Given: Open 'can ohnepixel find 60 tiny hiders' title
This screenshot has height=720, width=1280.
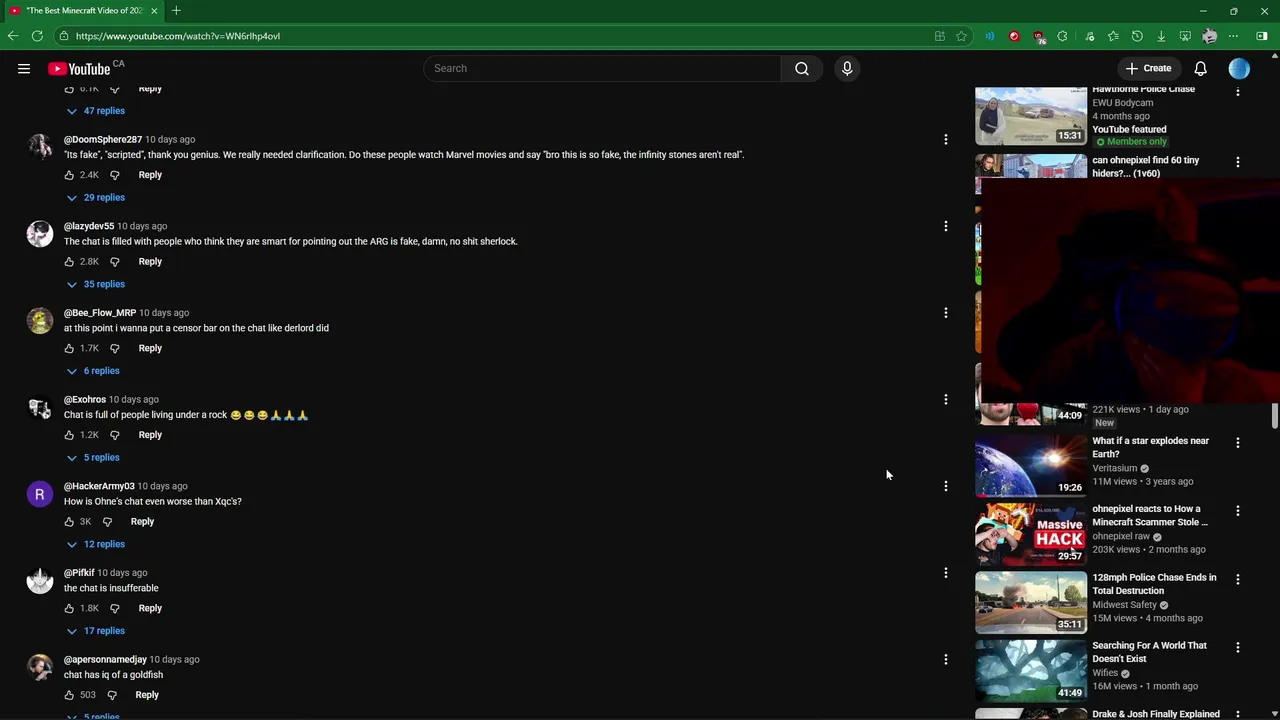Looking at the screenshot, I should [x=1146, y=167].
